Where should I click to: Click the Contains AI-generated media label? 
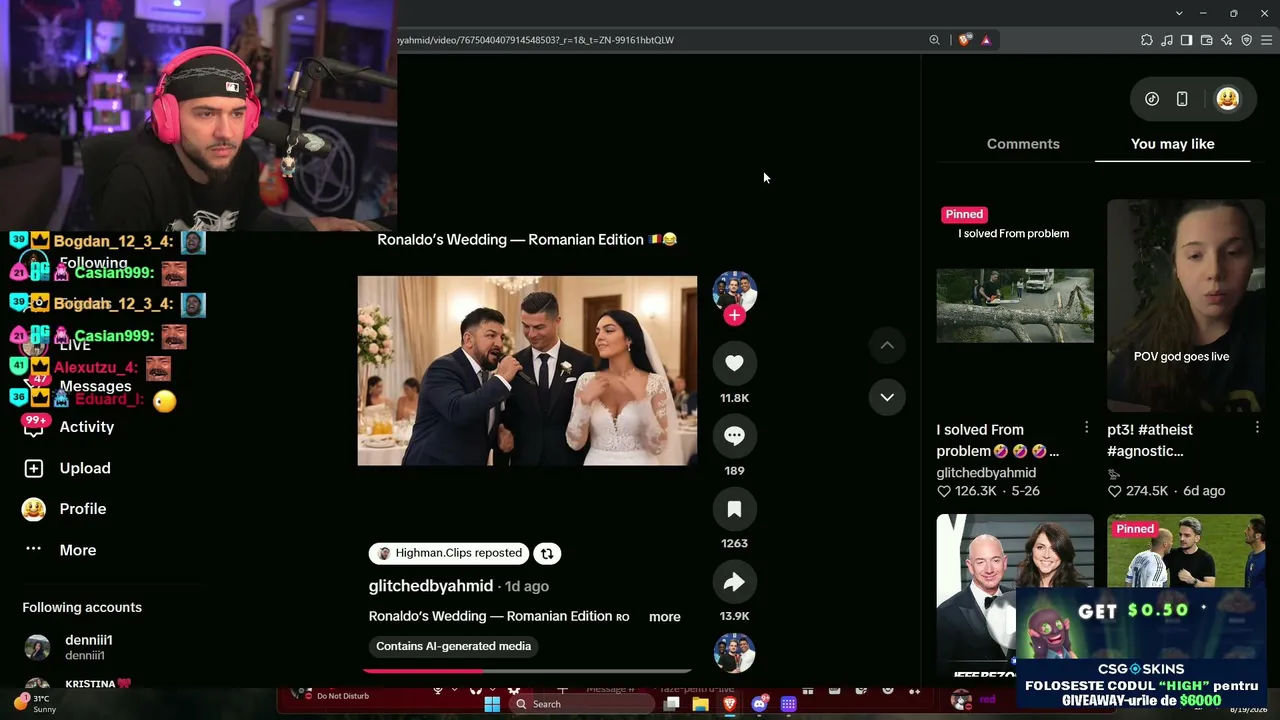[x=453, y=646]
